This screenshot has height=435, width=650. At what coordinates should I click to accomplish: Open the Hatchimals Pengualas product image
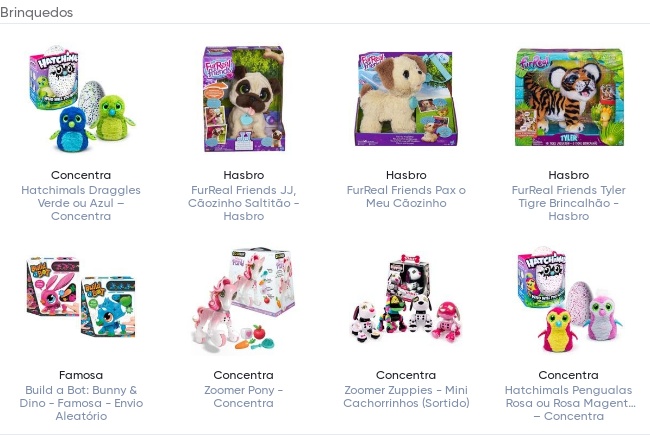[569, 299]
